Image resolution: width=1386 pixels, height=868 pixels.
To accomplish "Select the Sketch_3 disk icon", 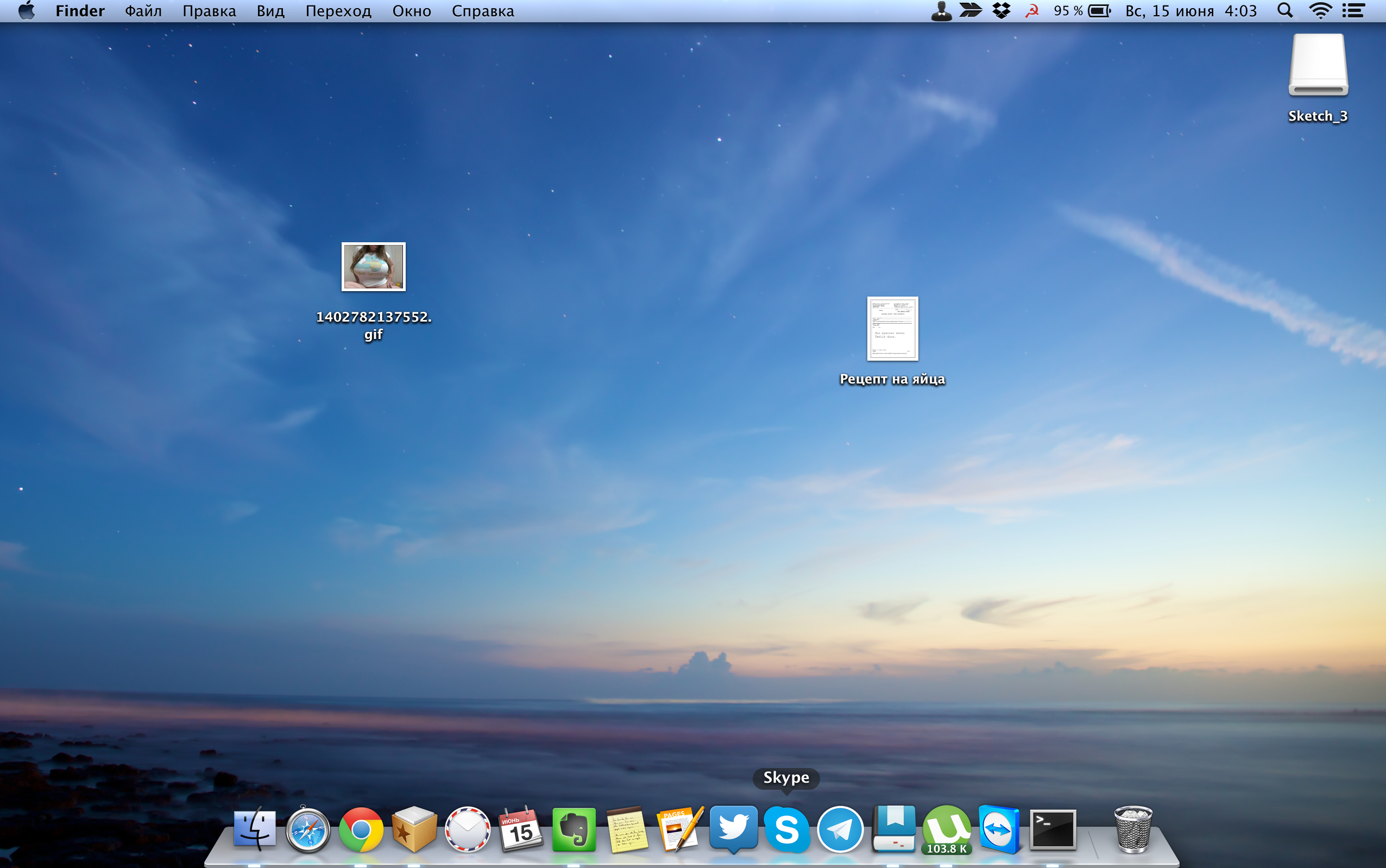I will 1318,65.
